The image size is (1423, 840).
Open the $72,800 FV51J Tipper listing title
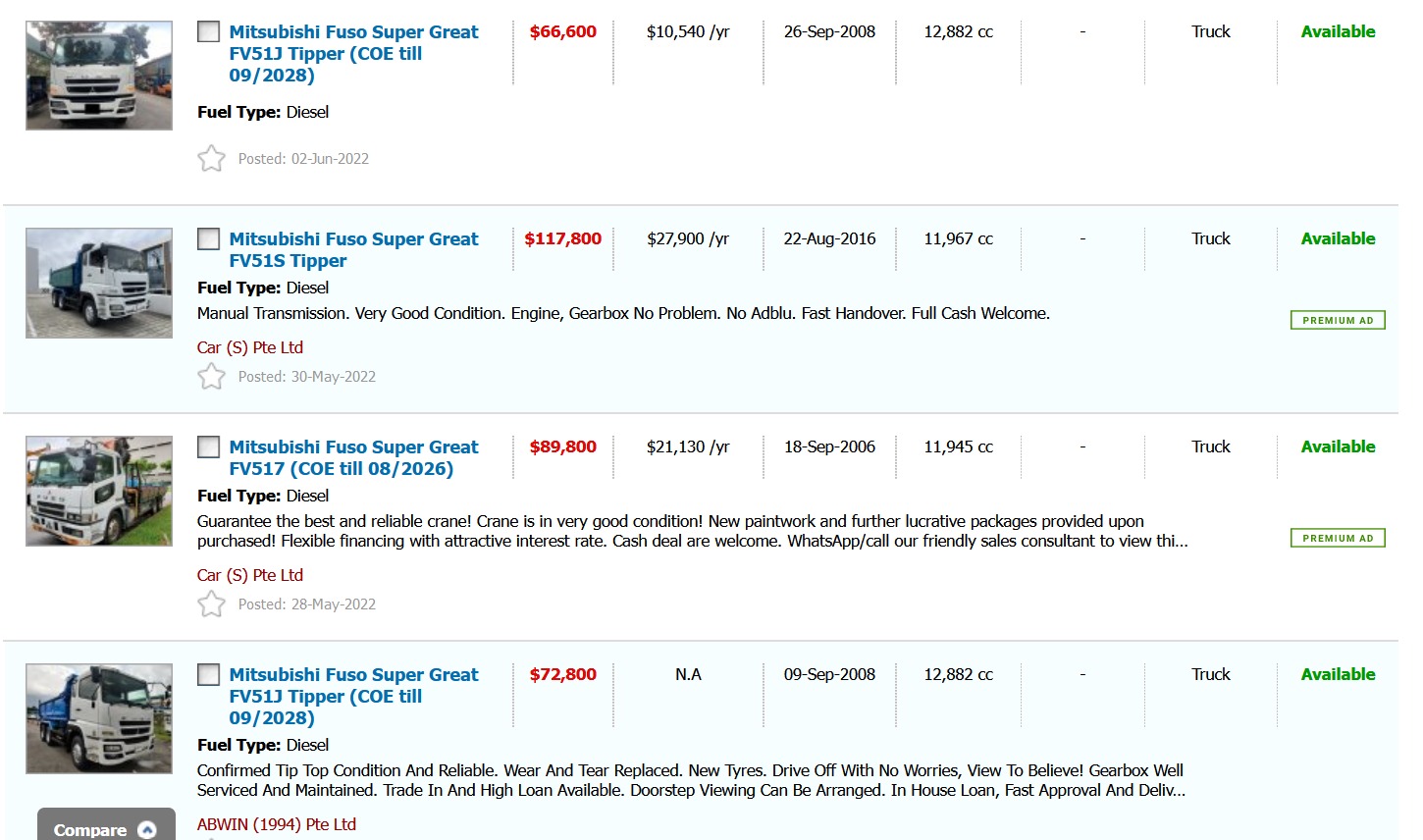[x=353, y=696]
